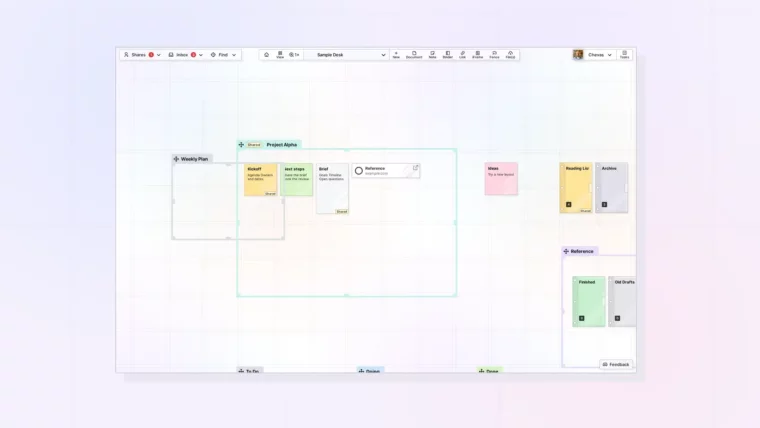
Task: Grab the Weekly Plan fence move handle
Action: [176, 159]
